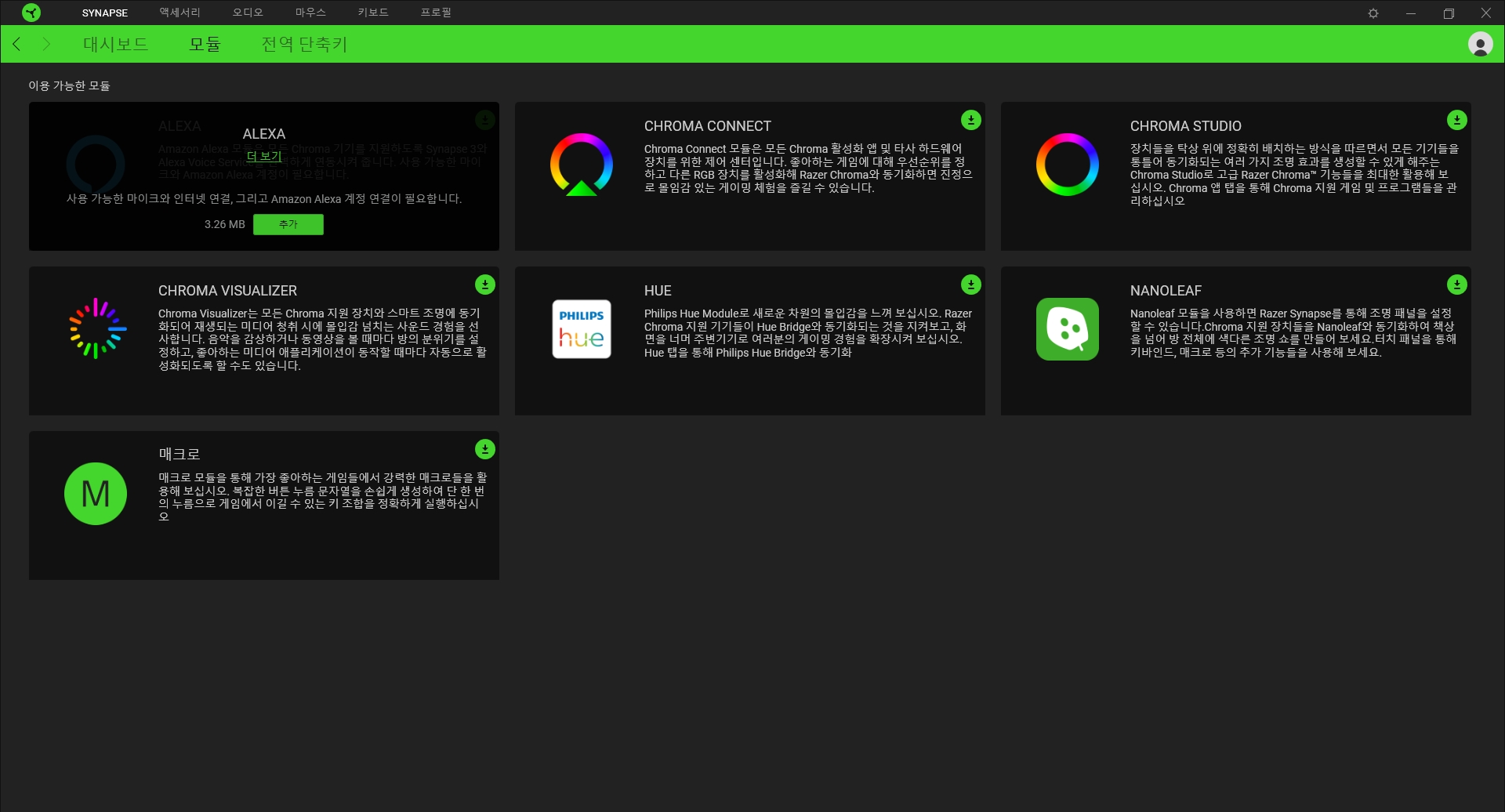Click the green M macro logo
1505x812 pixels.
(96, 494)
